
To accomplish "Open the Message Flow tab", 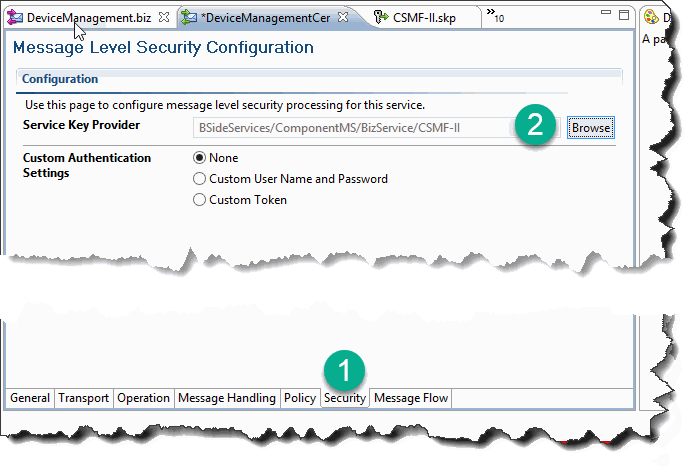I will [x=411, y=398].
